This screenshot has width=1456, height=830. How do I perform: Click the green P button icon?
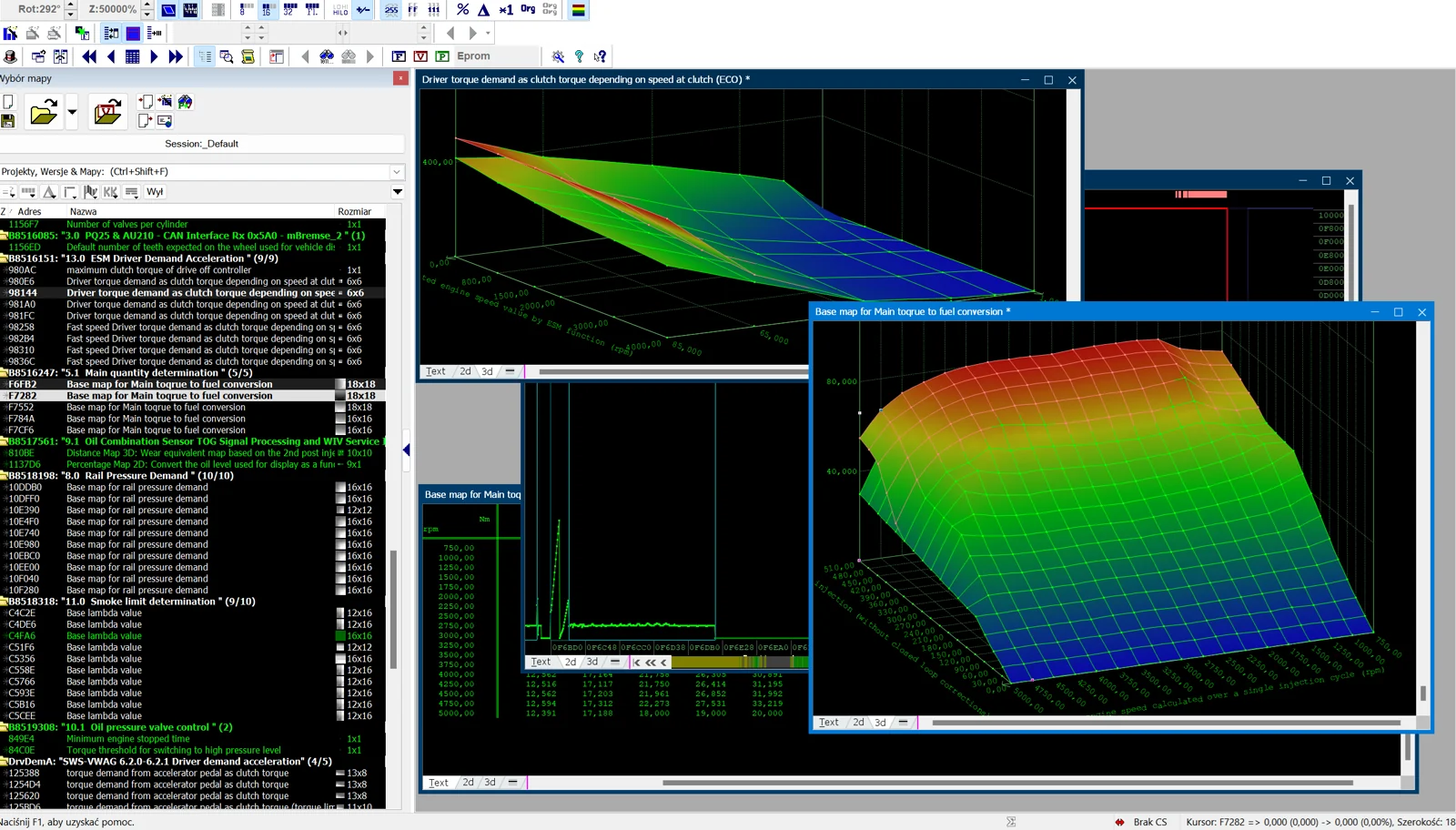click(x=442, y=56)
